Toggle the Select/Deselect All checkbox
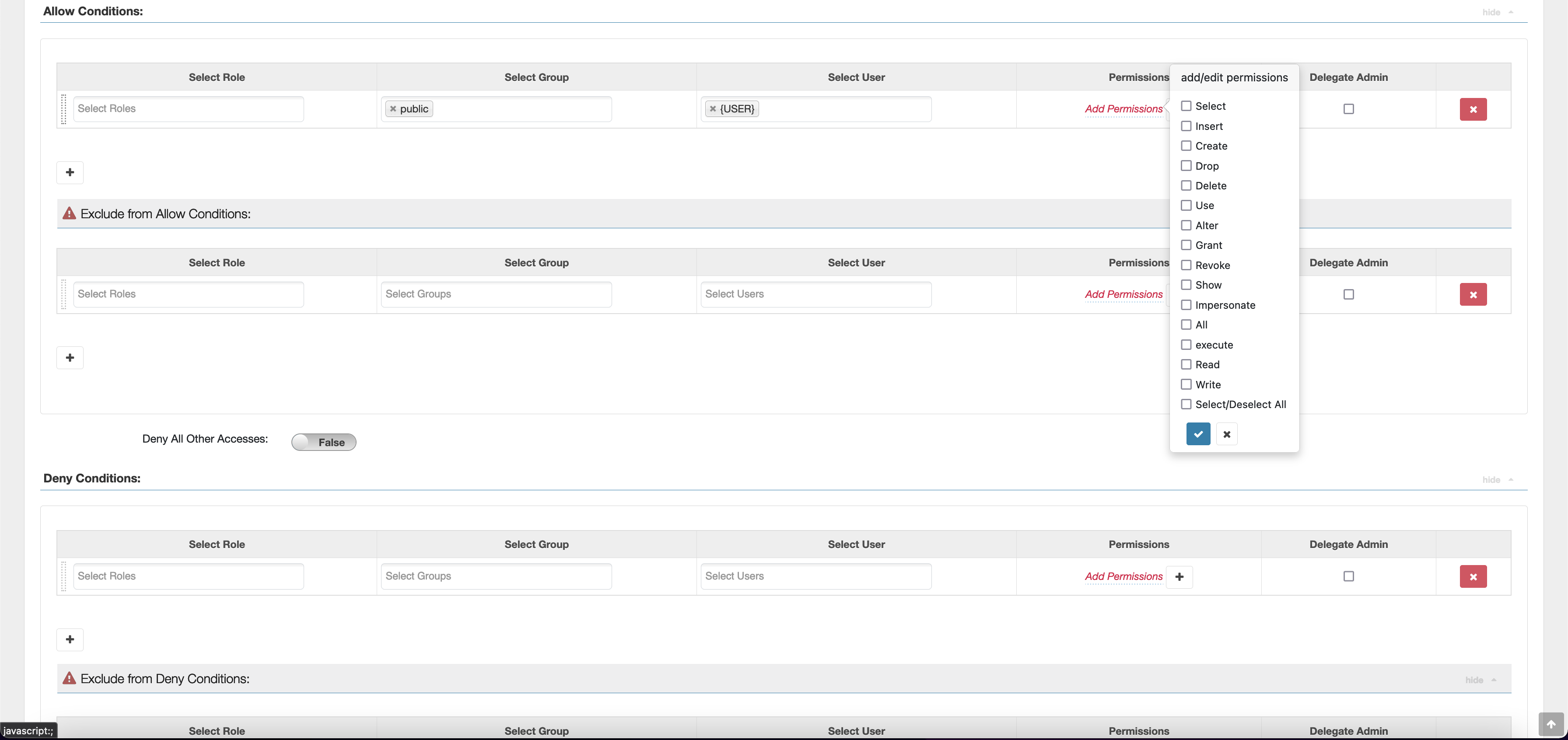Screen dimensions: 1568x740 click(x=1185, y=404)
